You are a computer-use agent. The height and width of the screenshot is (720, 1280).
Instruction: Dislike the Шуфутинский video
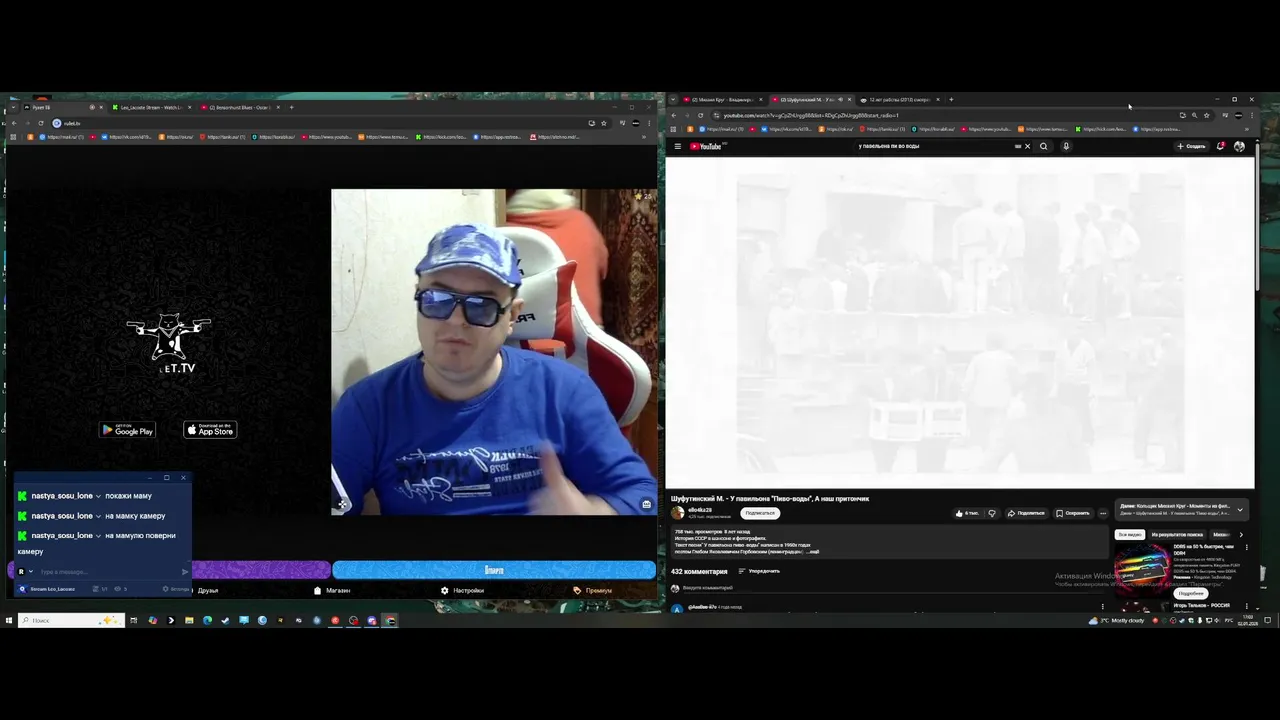point(992,513)
